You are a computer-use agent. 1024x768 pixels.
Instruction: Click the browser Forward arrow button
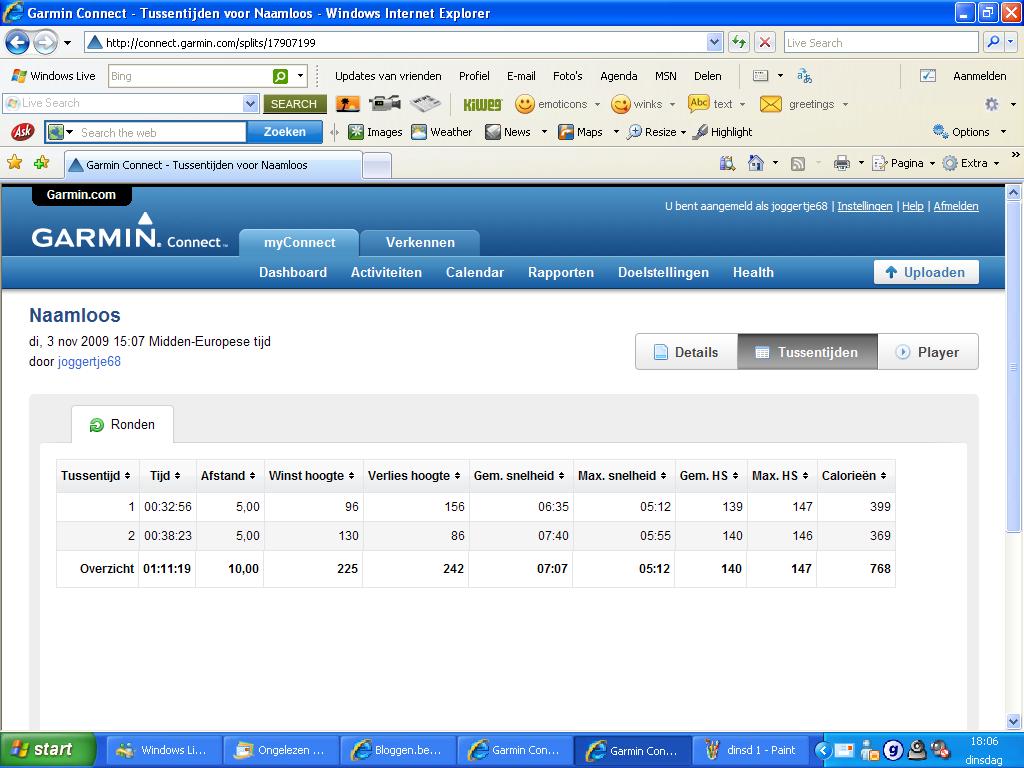tap(45, 43)
